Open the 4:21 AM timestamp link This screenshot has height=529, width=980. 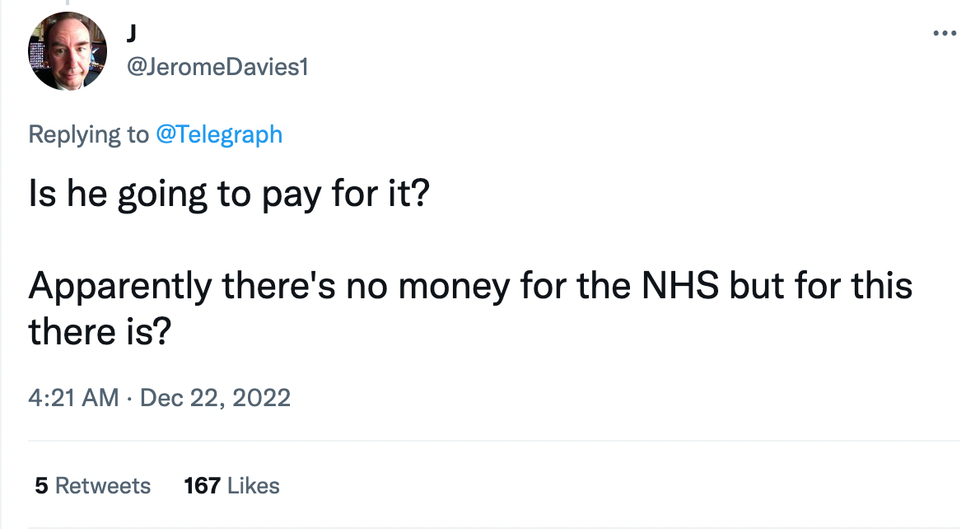point(74,398)
